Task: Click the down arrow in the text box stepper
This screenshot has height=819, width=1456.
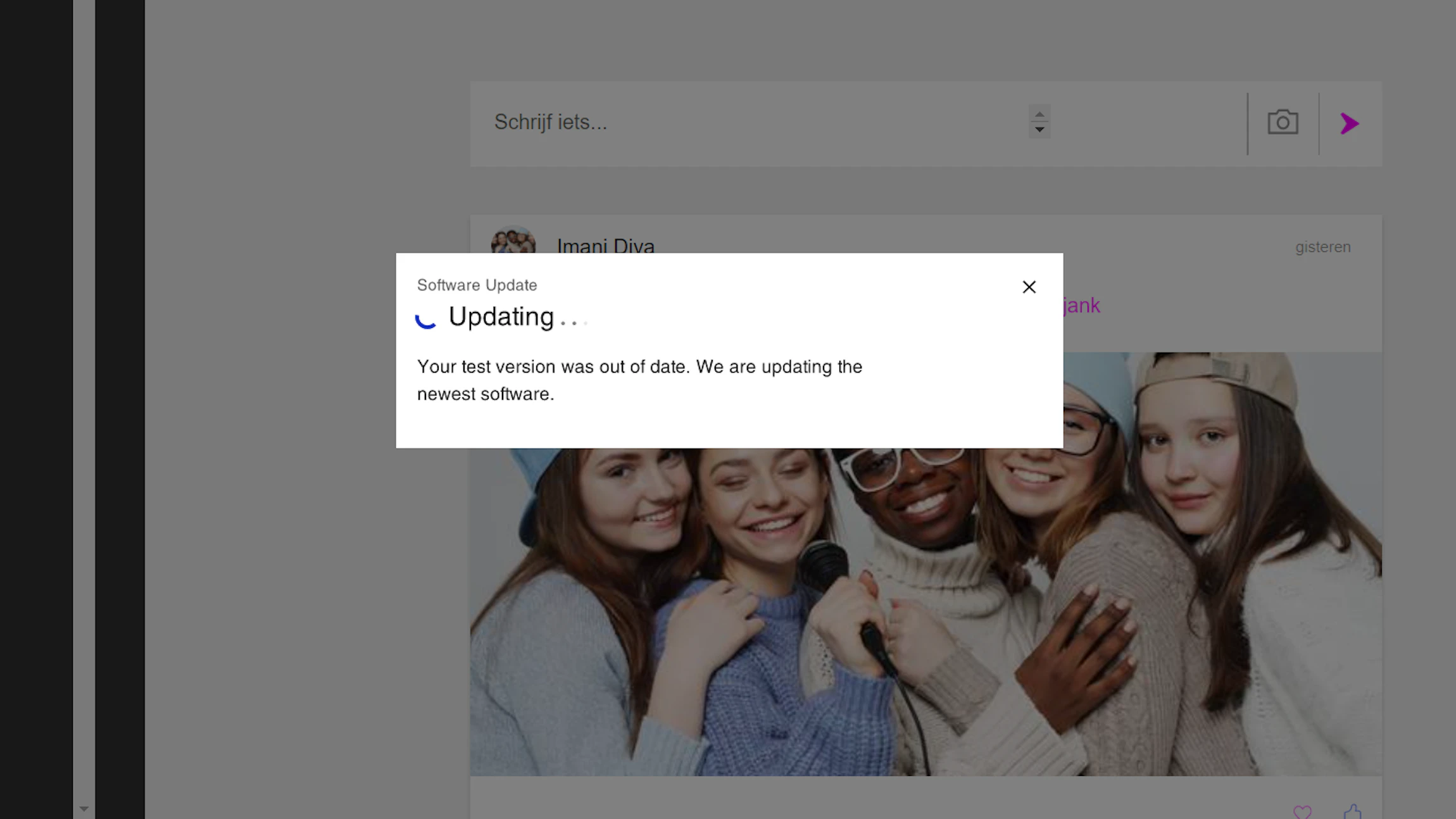Action: click(1039, 129)
